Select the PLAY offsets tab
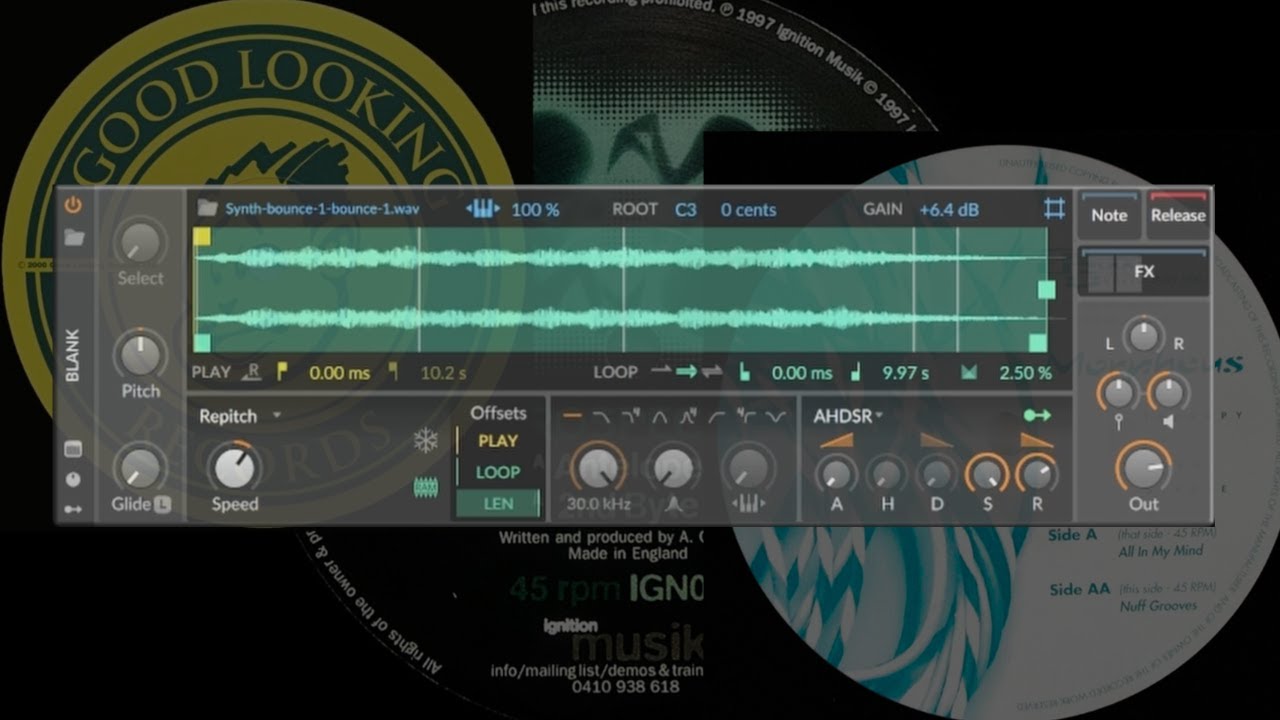The image size is (1280, 720). point(498,441)
